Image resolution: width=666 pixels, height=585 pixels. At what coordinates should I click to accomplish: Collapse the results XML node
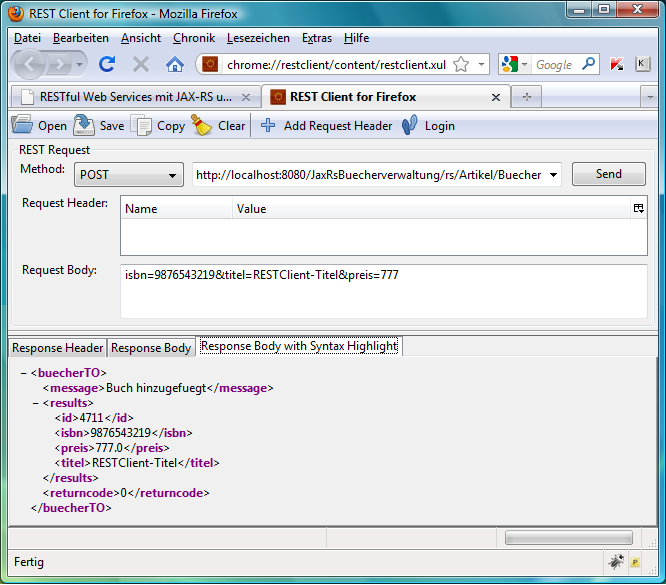(36, 403)
